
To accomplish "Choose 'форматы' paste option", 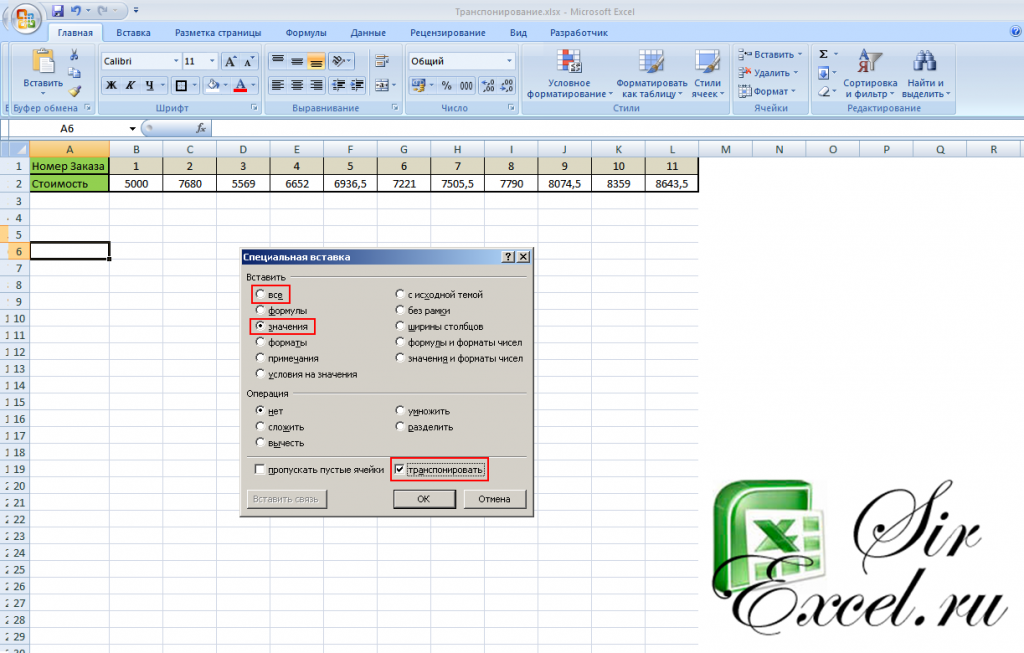I will [261, 342].
